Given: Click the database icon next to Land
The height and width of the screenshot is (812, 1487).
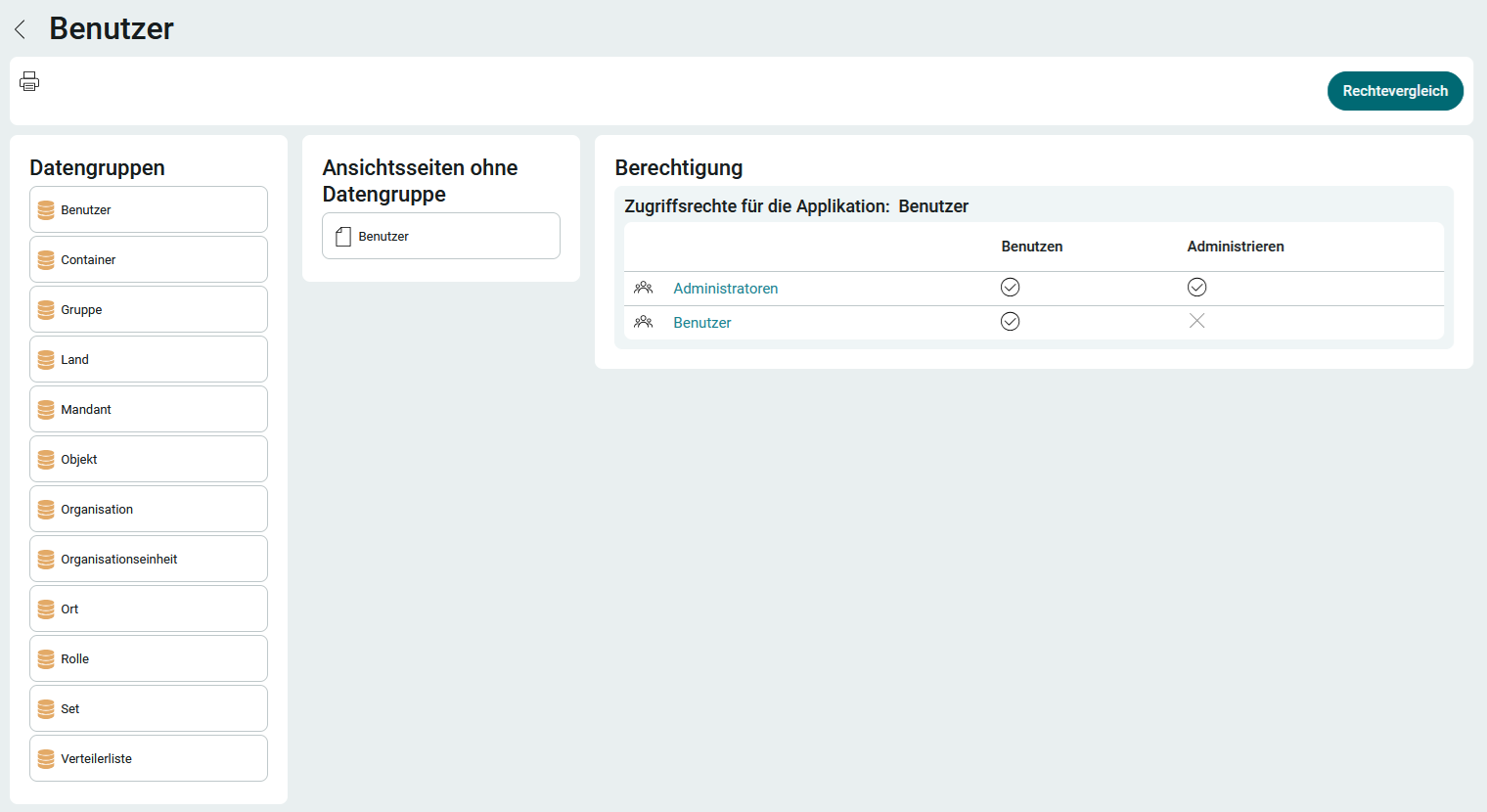Looking at the screenshot, I should click(x=46, y=360).
